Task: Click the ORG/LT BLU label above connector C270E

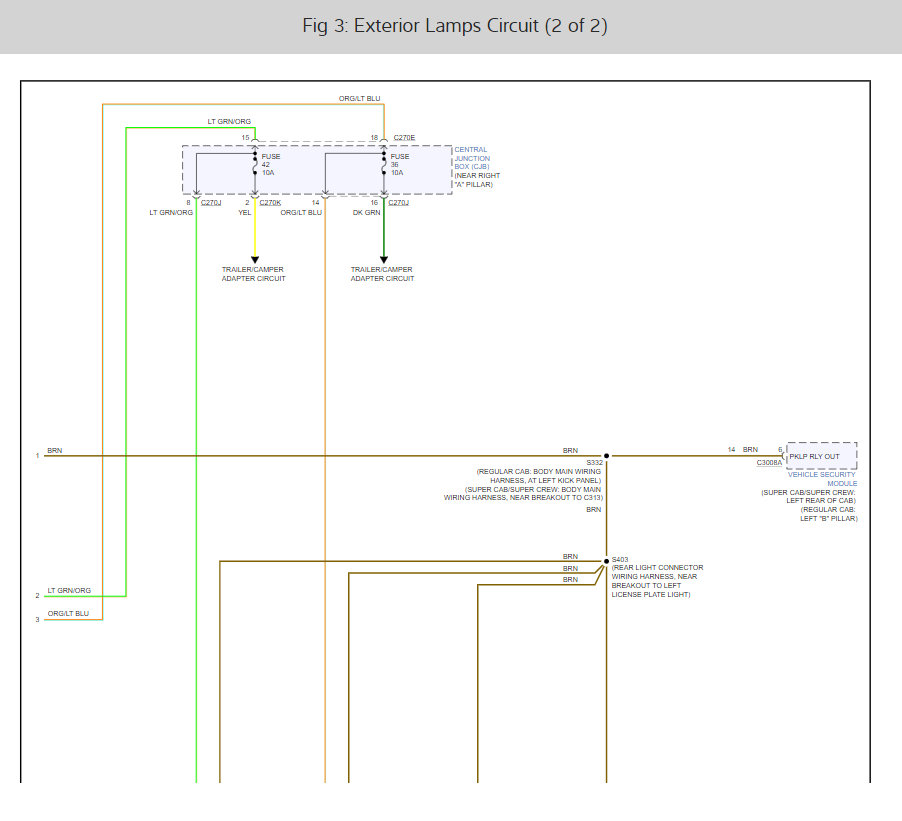Action: click(x=360, y=98)
